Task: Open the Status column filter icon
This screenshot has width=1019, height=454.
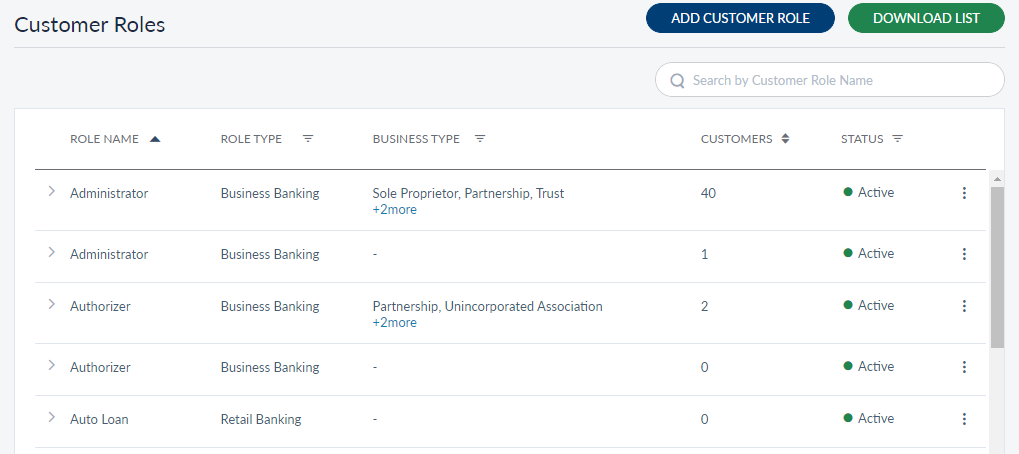Action: (897, 139)
